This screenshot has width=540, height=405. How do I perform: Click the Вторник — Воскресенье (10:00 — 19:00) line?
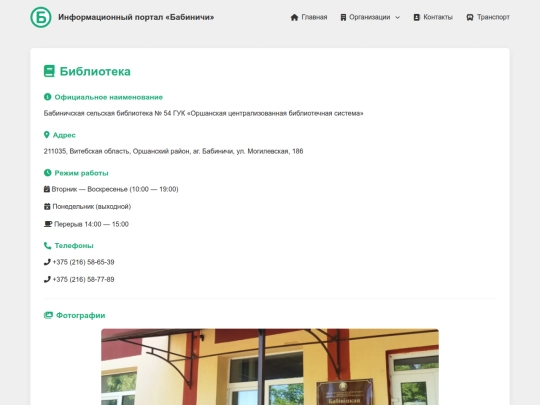[115, 189]
